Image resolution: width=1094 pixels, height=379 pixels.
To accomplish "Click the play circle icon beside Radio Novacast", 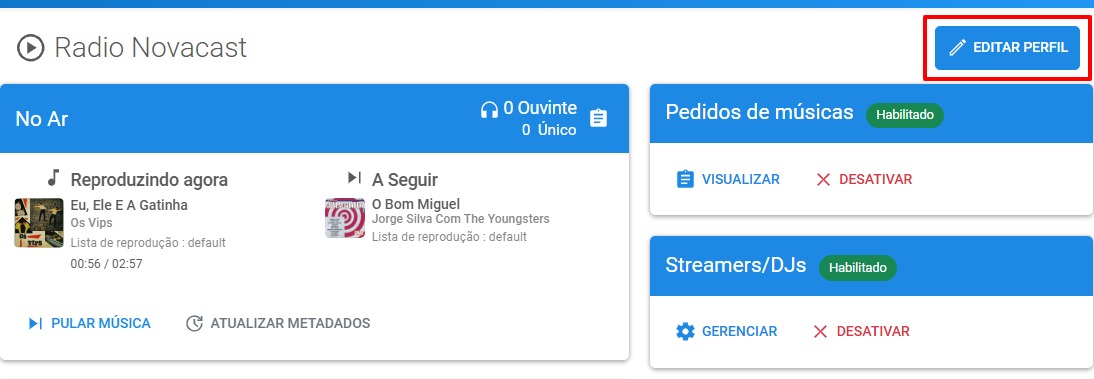I will tap(31, 48).
